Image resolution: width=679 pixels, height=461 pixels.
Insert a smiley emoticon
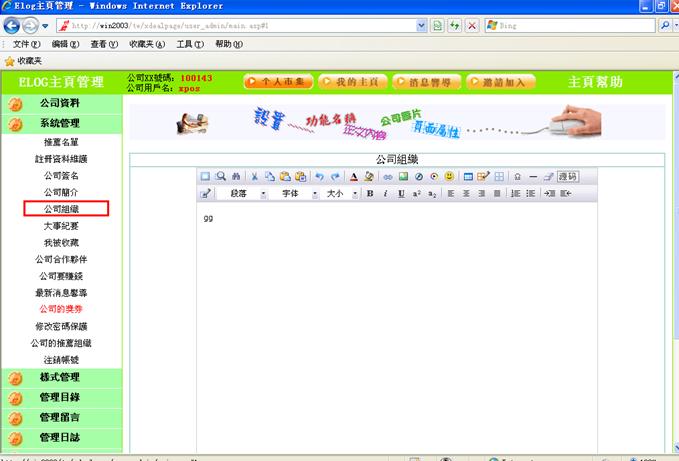point(449,176)
